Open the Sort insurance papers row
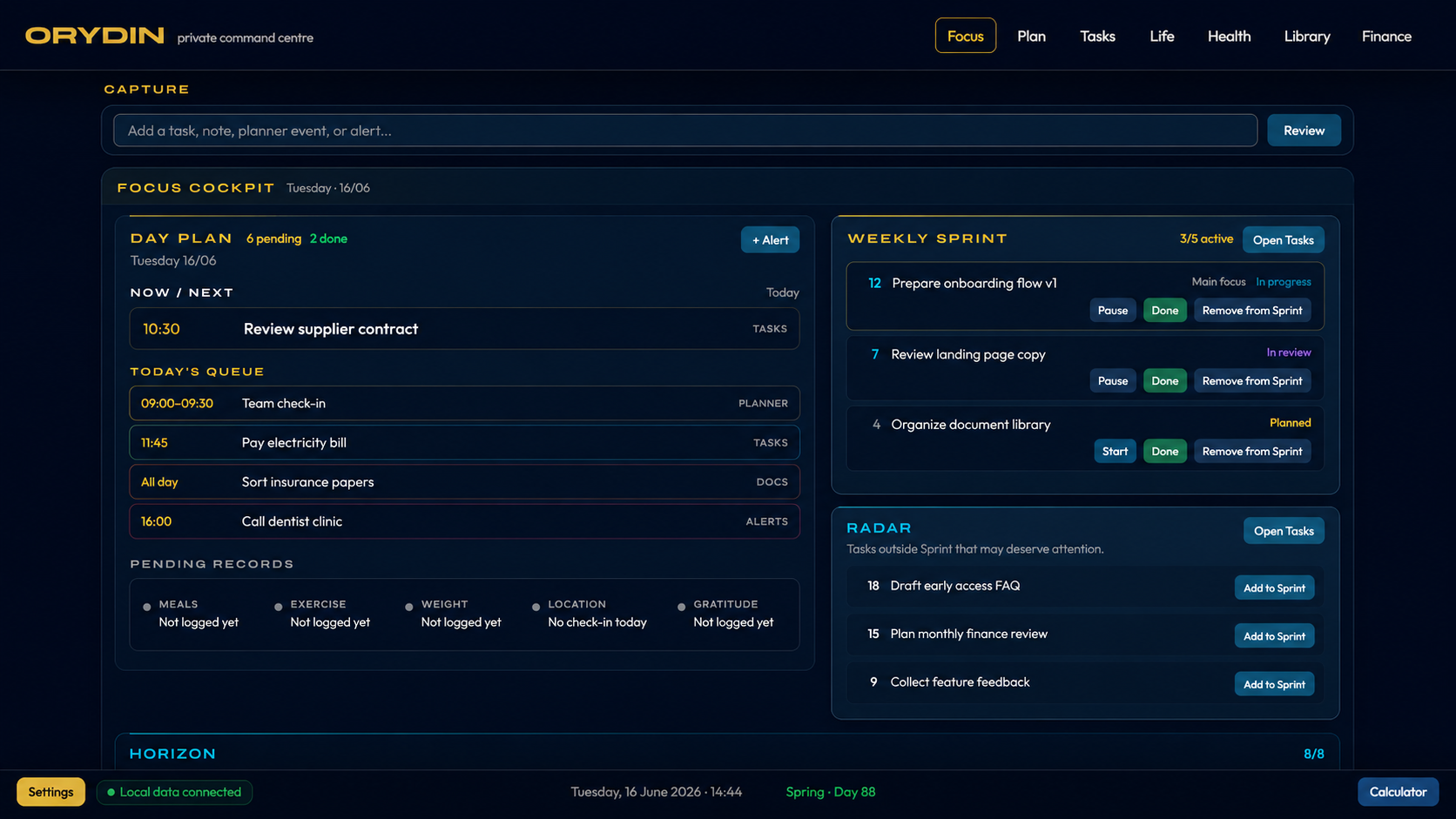The width and height of the screenshot is (1456, 819). (x=464, y=481)
